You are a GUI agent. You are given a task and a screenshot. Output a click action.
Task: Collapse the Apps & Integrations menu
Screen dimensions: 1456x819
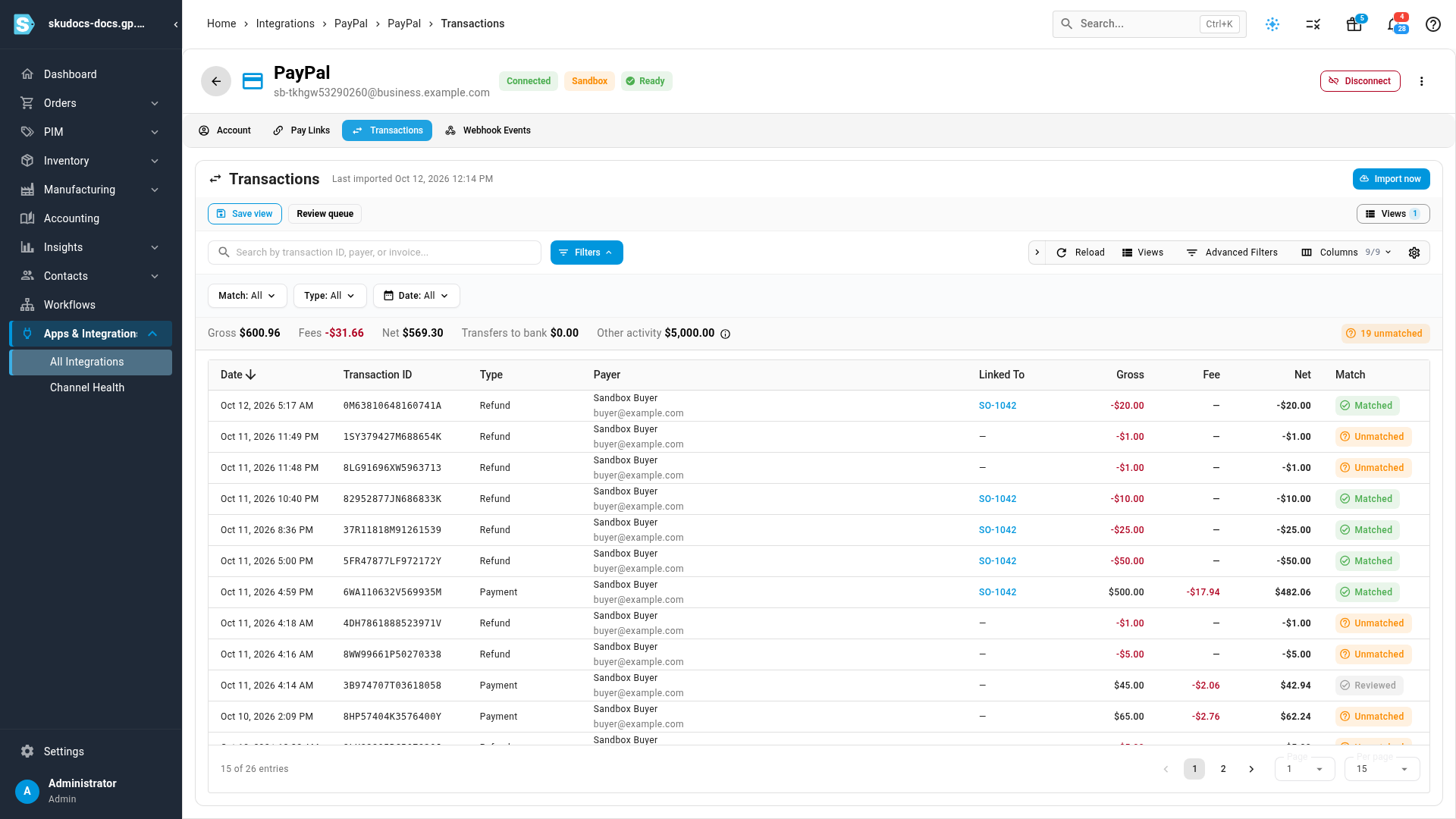(x=91, y=334)
